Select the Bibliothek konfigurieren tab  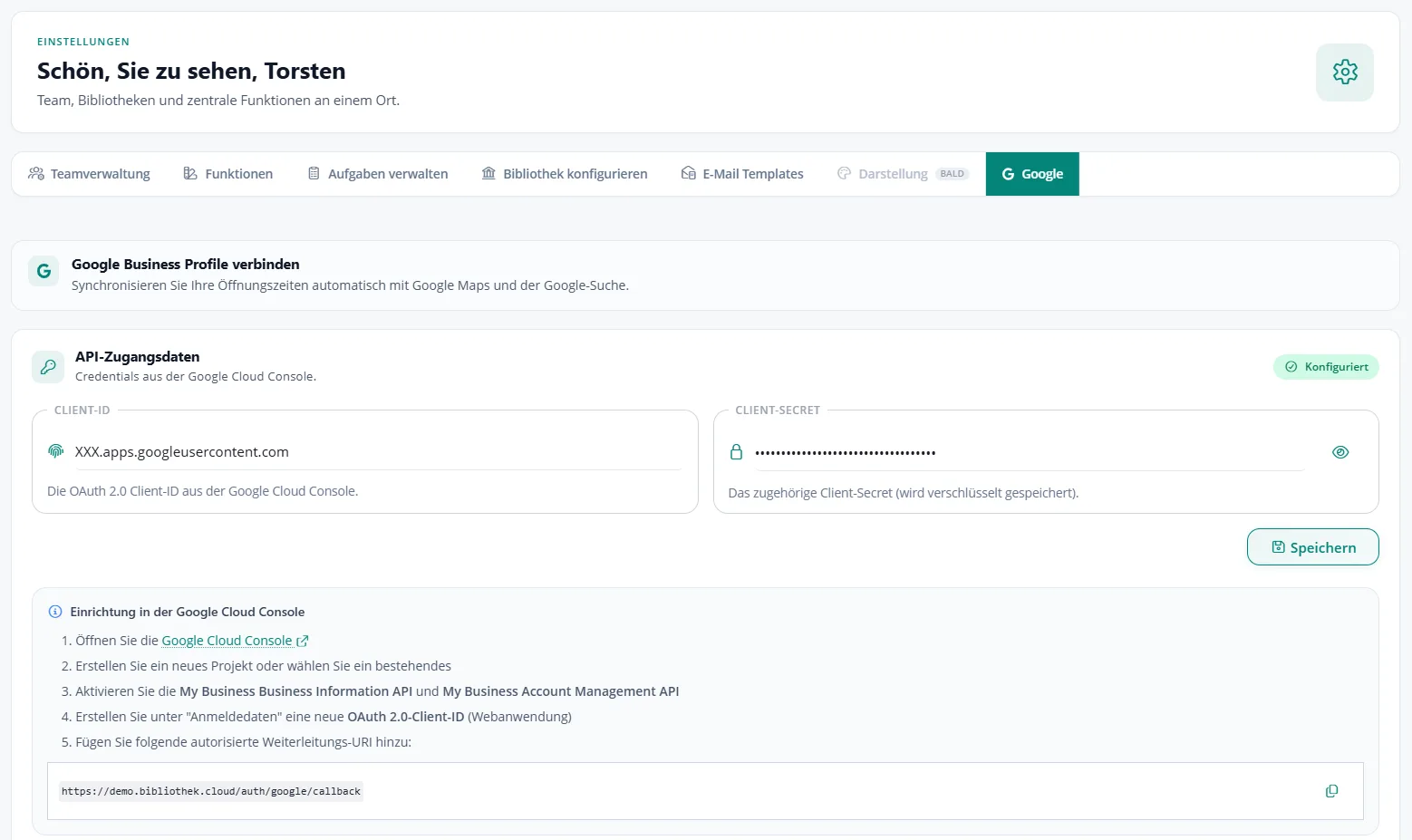pyautogui.click(x=565, y=174)
